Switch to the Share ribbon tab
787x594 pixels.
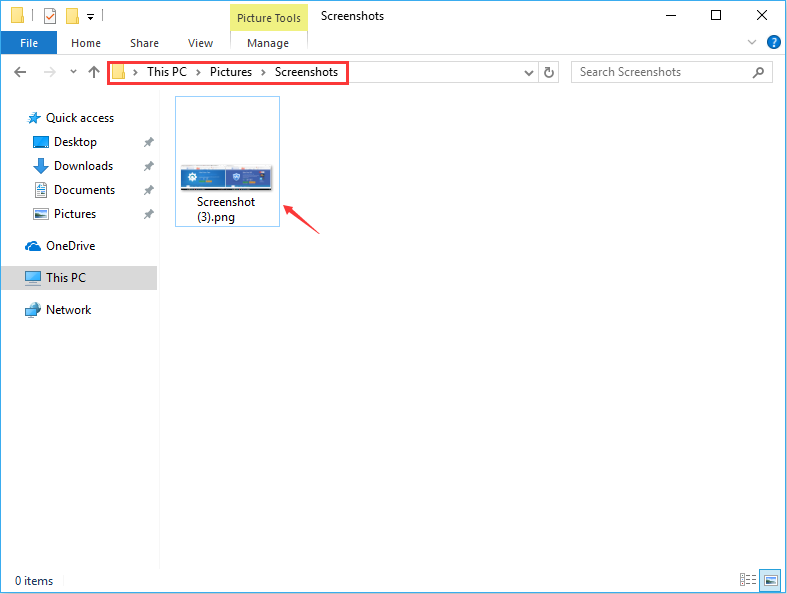(x=144, y=43)
